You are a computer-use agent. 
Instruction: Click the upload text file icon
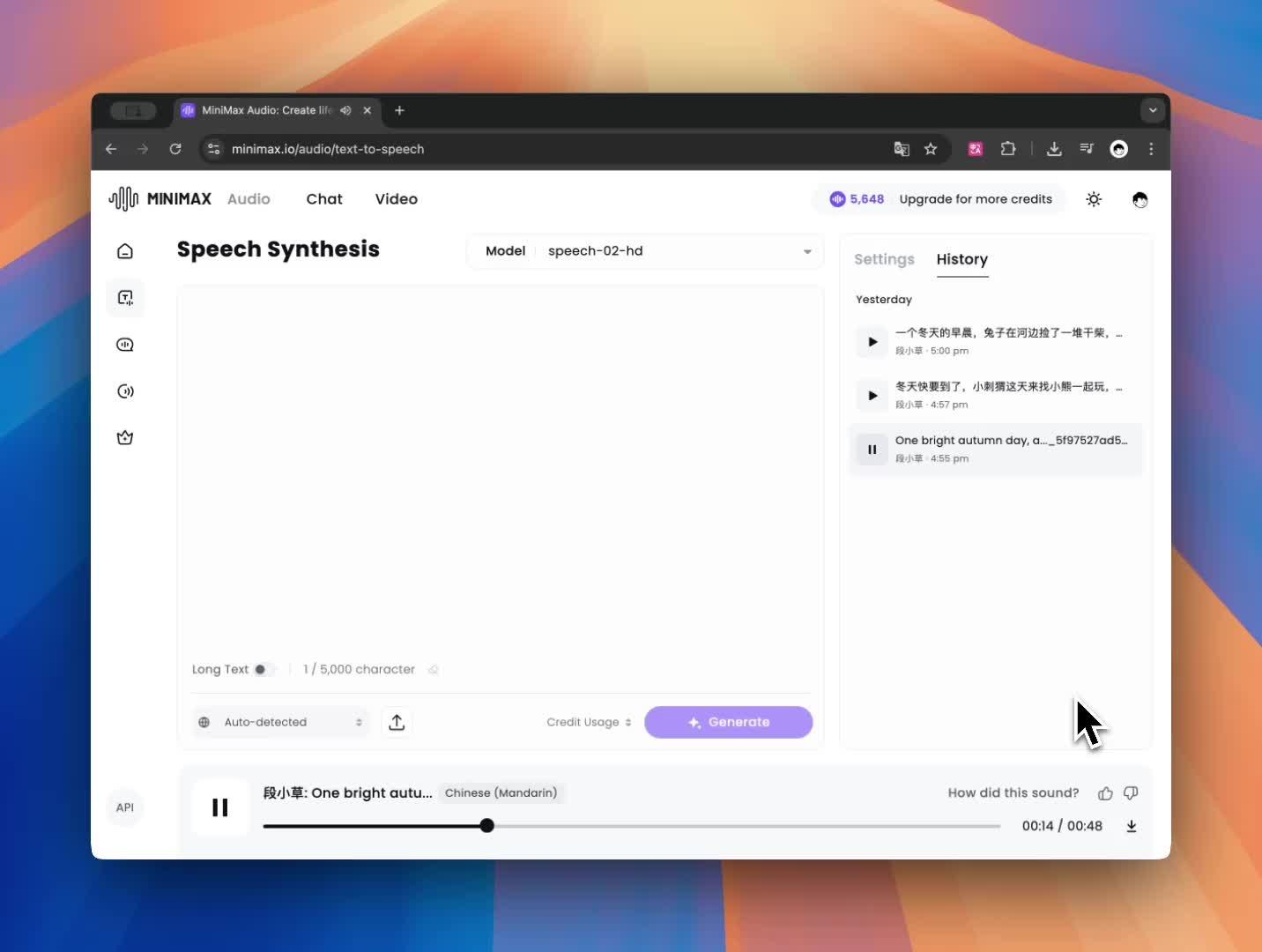click(x=397, y=722)
